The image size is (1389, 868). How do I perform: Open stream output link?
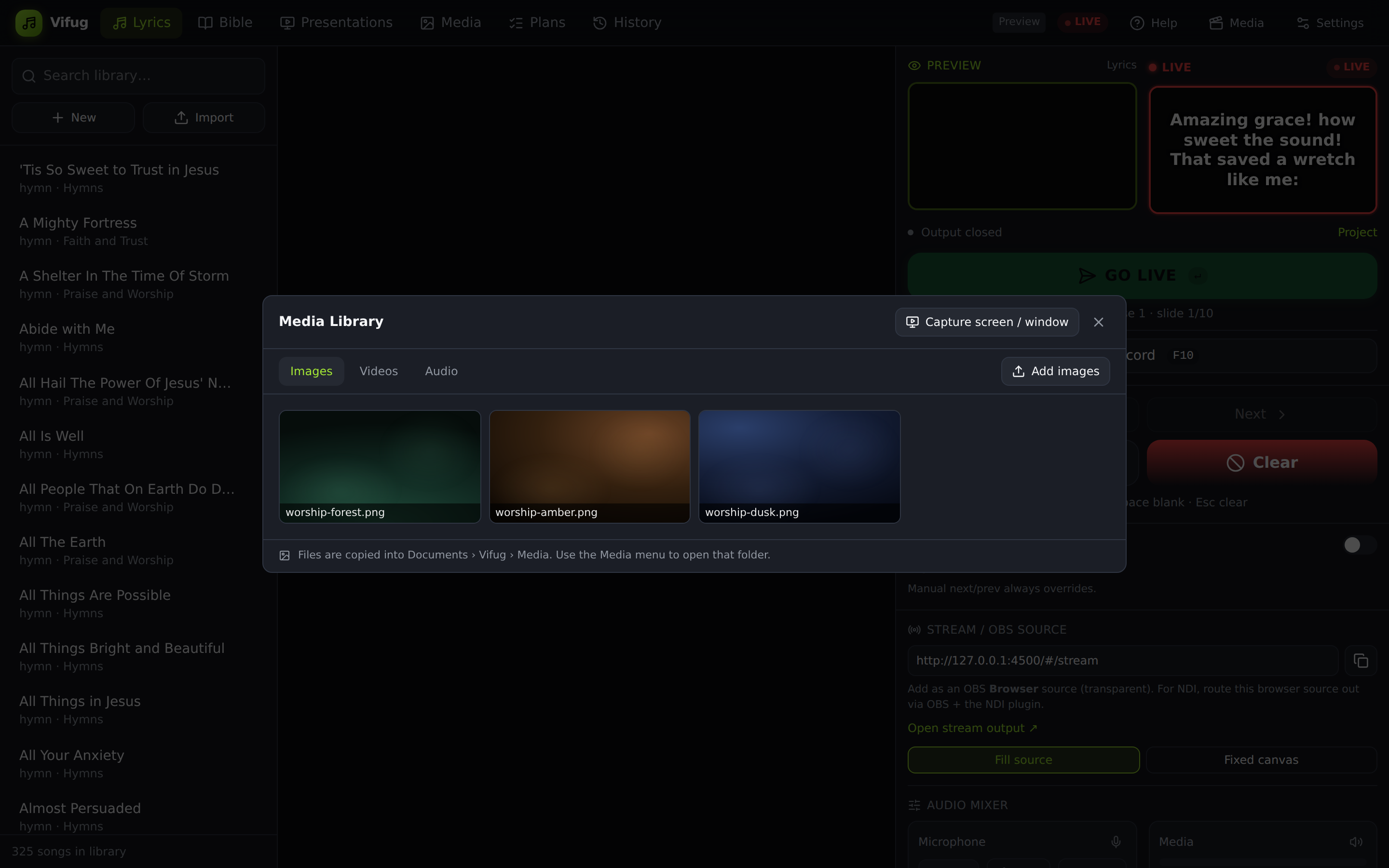[x=972, y=729]
